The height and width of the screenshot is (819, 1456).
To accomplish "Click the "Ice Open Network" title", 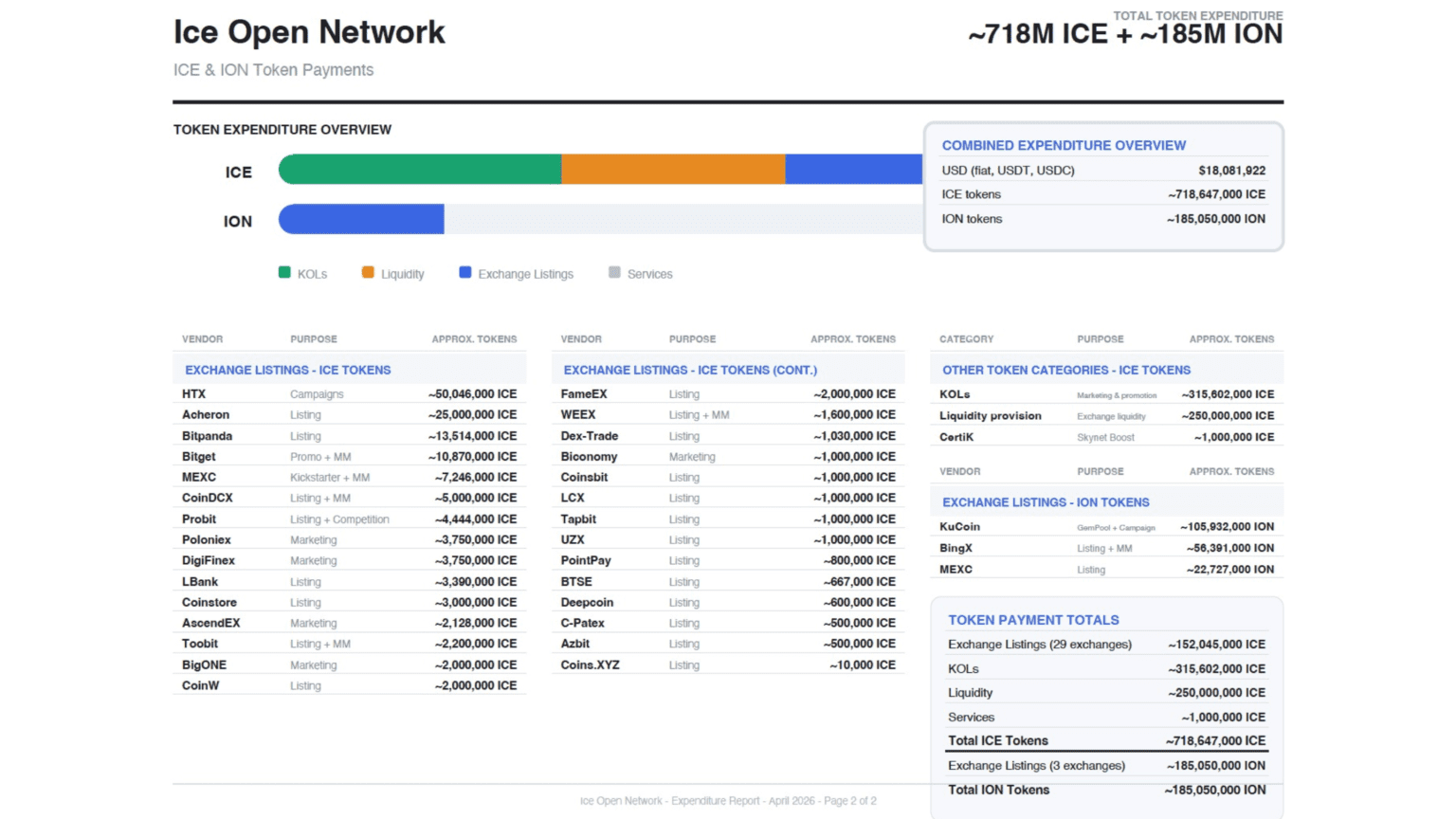I will pyautogui.click(x=309, y=32).
